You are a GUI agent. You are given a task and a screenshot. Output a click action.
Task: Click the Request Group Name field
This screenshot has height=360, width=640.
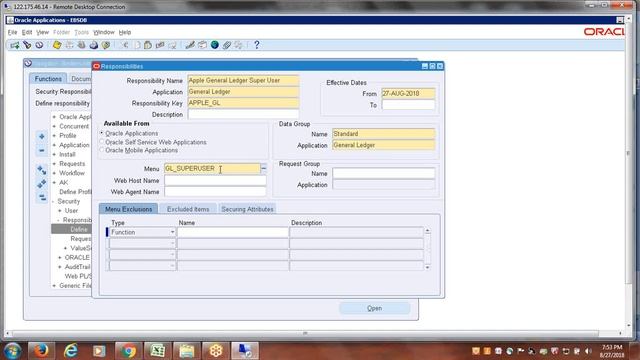384,173
